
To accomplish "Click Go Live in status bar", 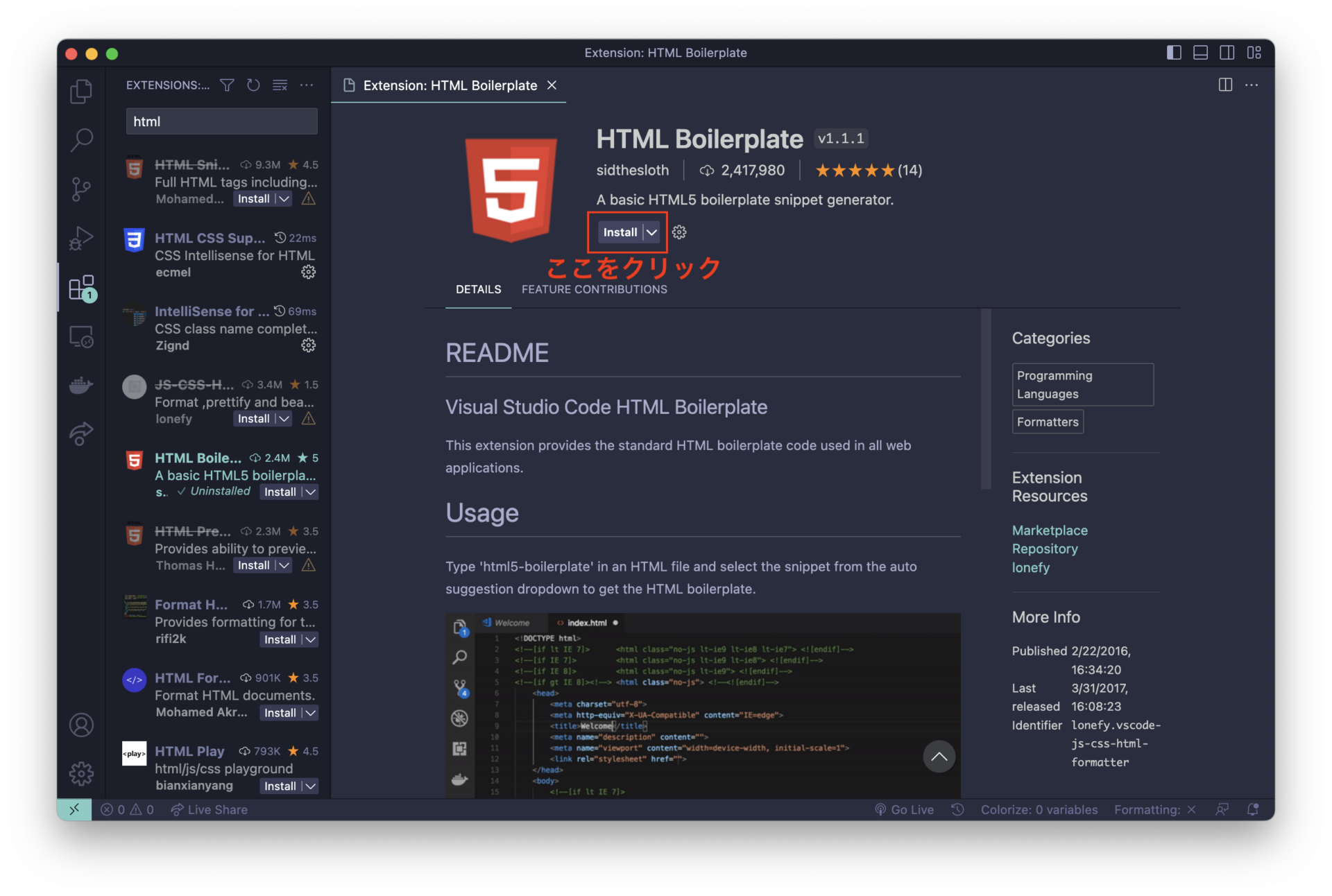I will coord(904,809).
